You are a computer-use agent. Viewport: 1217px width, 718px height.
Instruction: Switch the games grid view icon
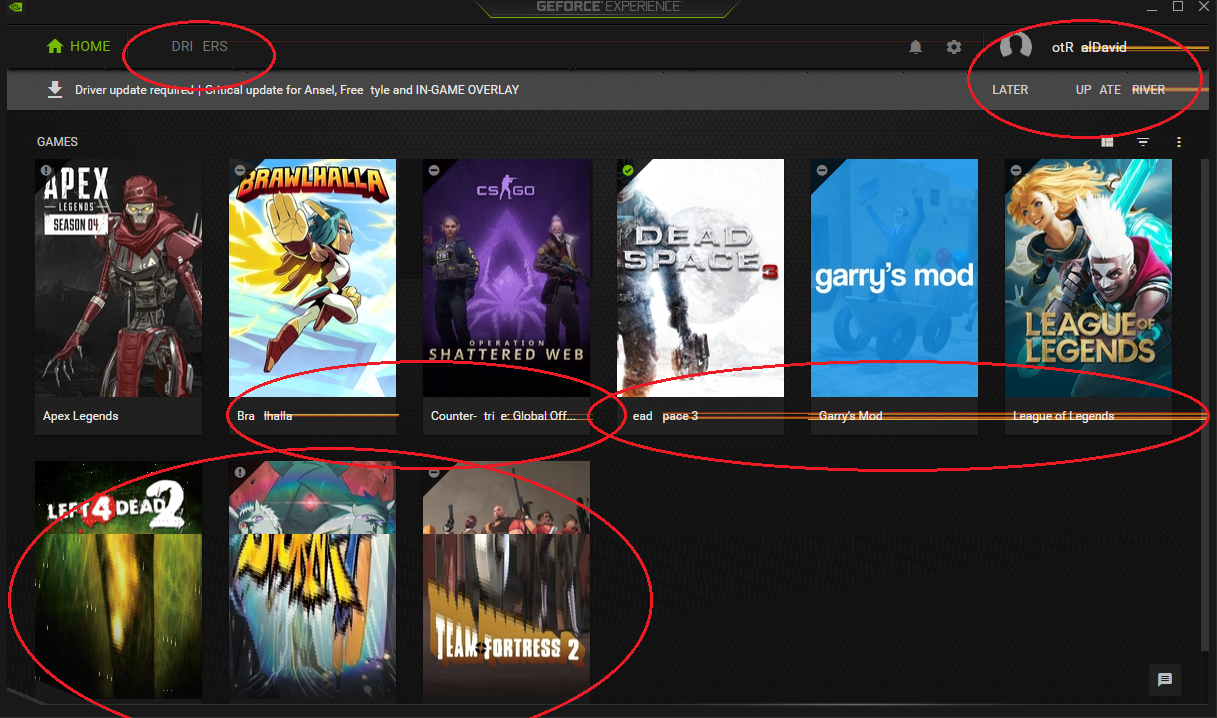(1107, 142)
